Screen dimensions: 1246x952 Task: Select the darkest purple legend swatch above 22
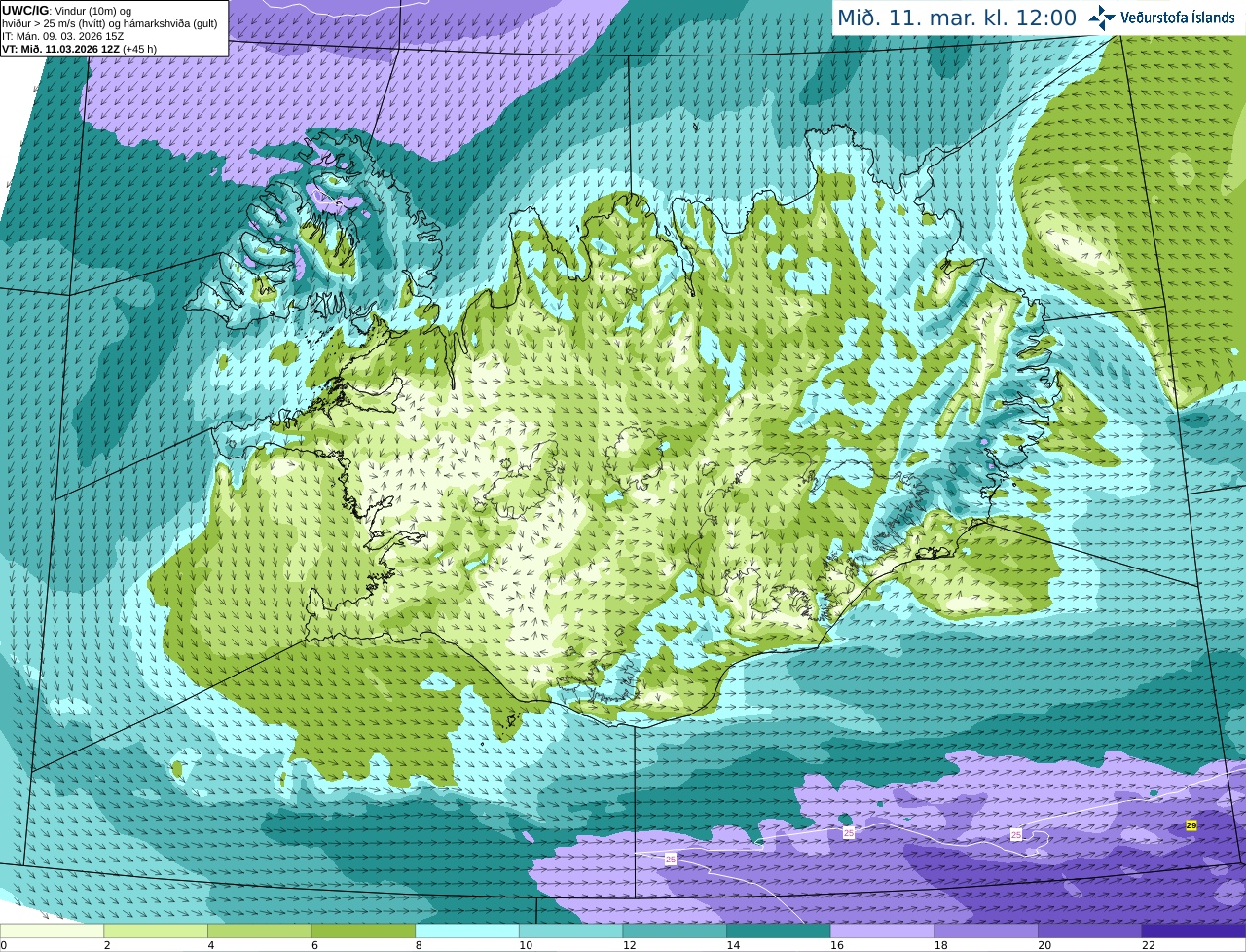pyautogui.click(x=1194, y=931)
